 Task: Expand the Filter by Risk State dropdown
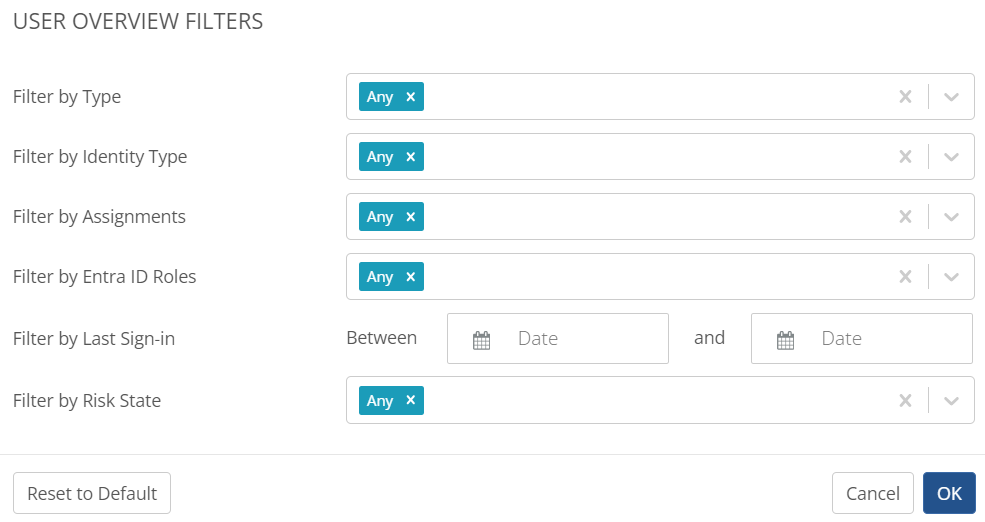952,400
